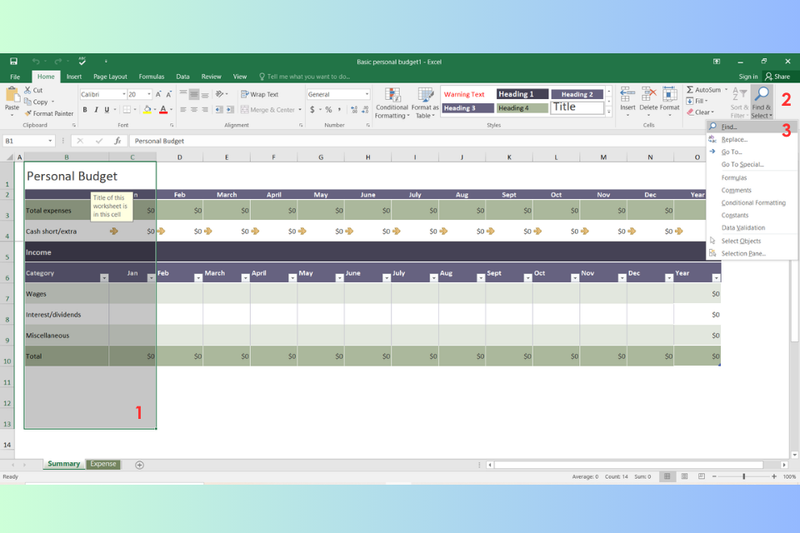This screenshot has height=533, width=800.
Task: Click AutoSum sigma button
Action: (704, 90)
